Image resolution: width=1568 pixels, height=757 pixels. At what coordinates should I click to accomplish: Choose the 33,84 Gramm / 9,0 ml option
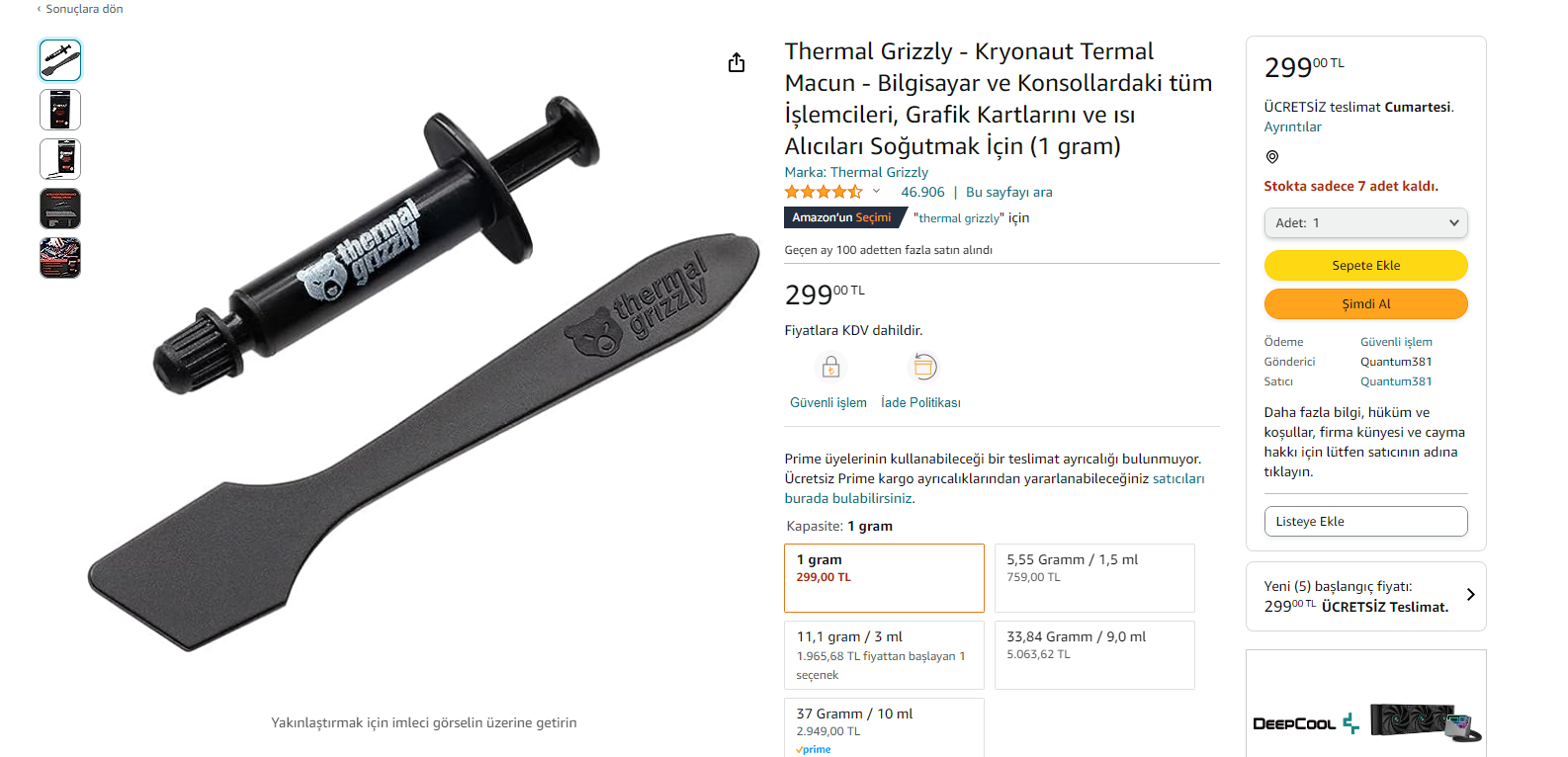(x=1093, y=654)
